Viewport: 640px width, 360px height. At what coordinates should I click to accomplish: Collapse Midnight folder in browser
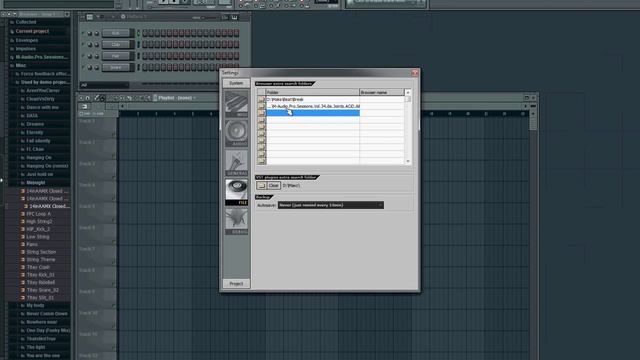22,183
